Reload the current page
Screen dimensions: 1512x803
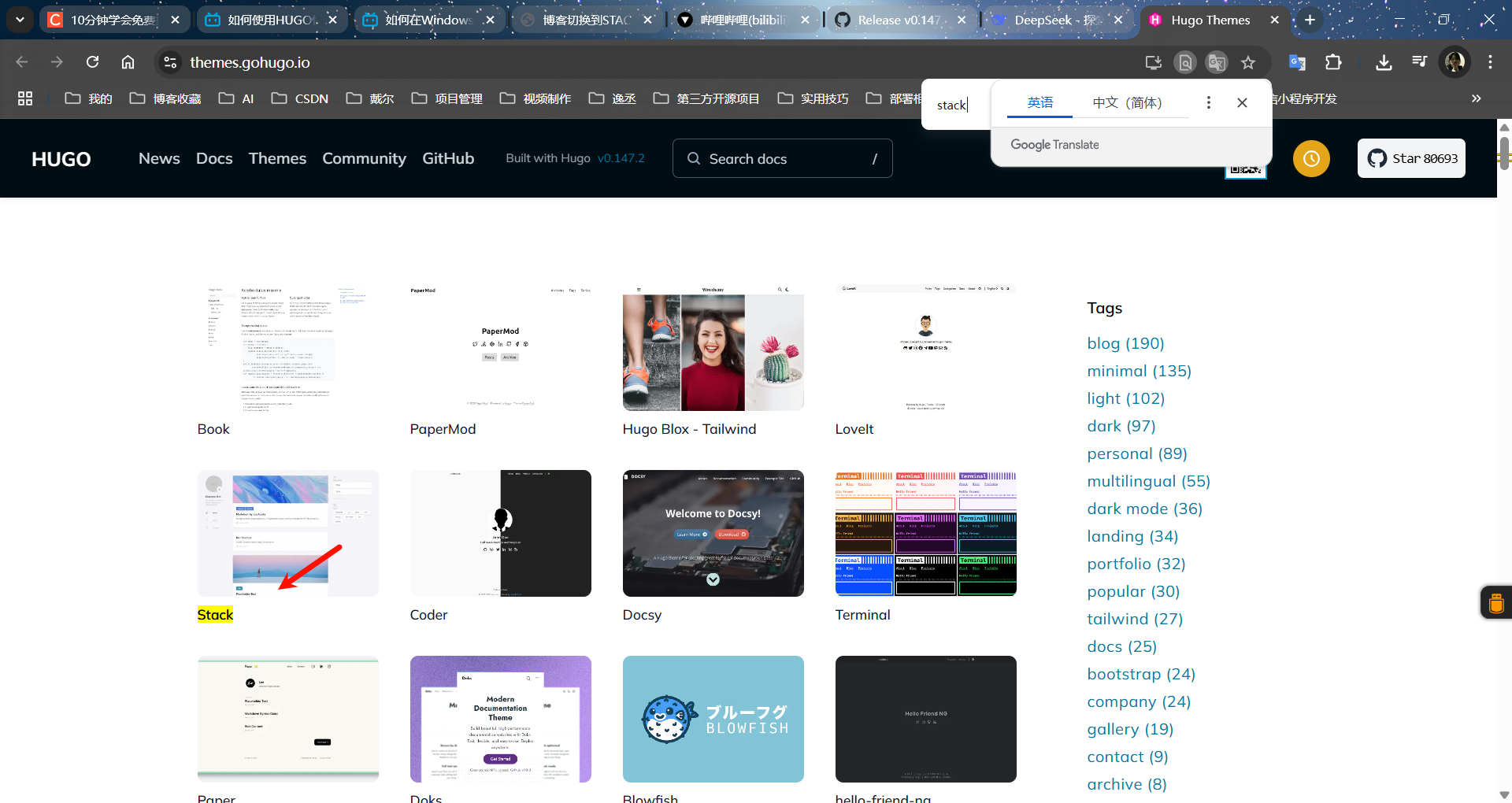click(92, 62)
